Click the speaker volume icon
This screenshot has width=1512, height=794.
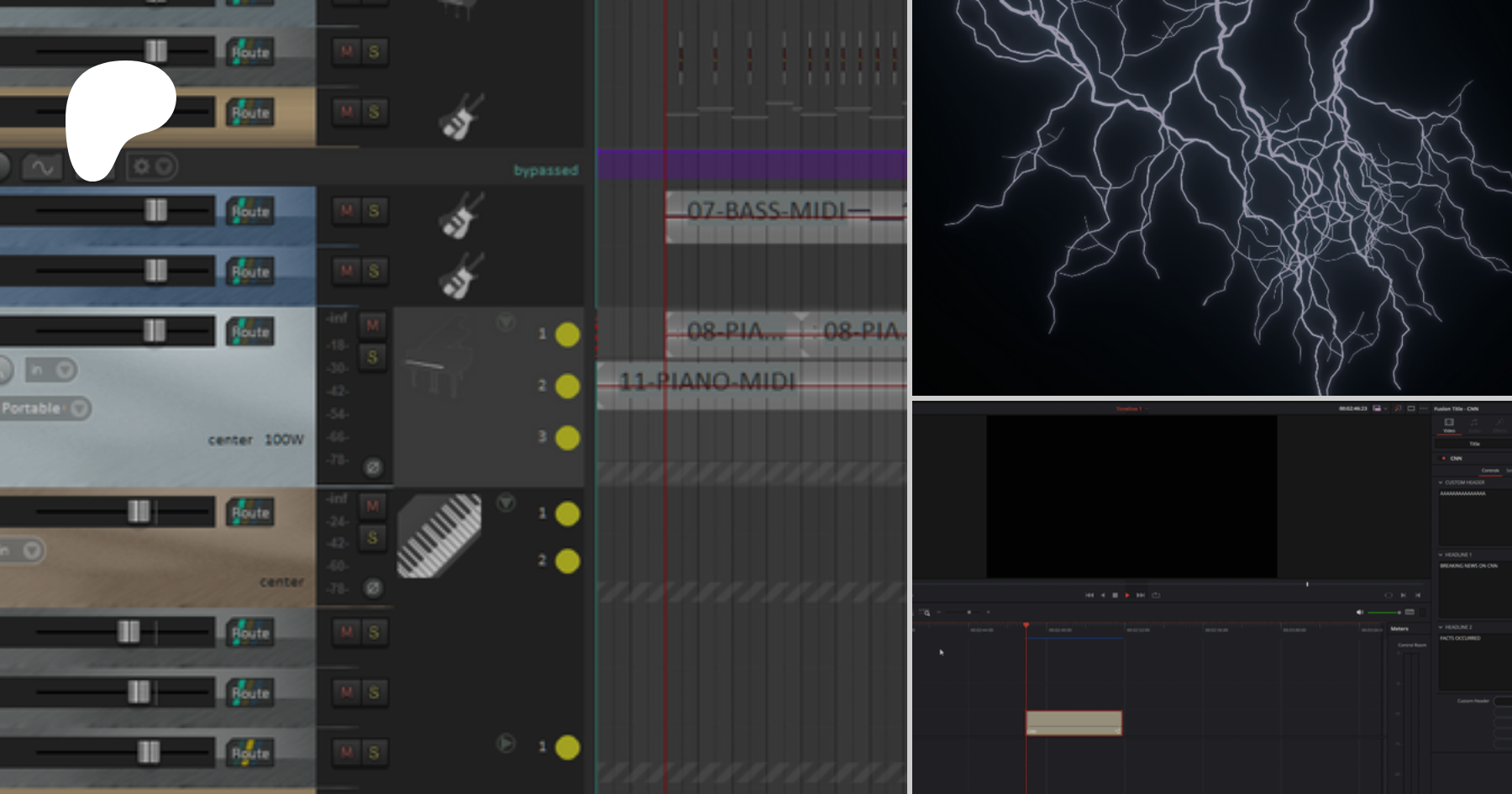pos(1360,613)
